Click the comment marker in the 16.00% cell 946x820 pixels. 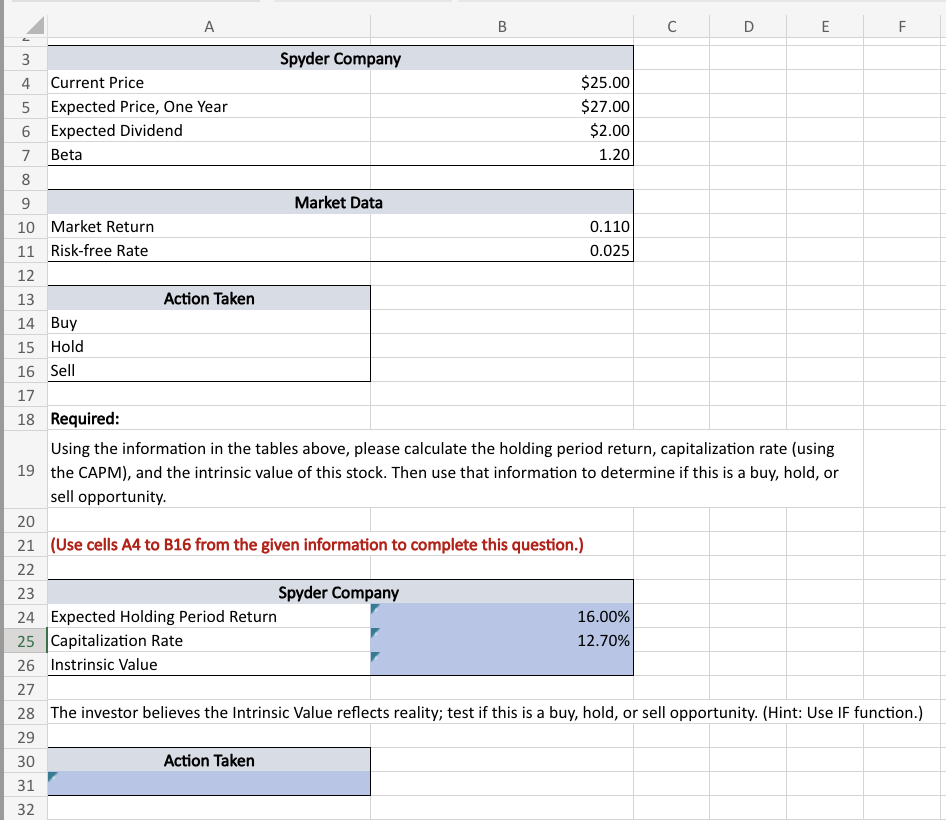coord(377,610)
